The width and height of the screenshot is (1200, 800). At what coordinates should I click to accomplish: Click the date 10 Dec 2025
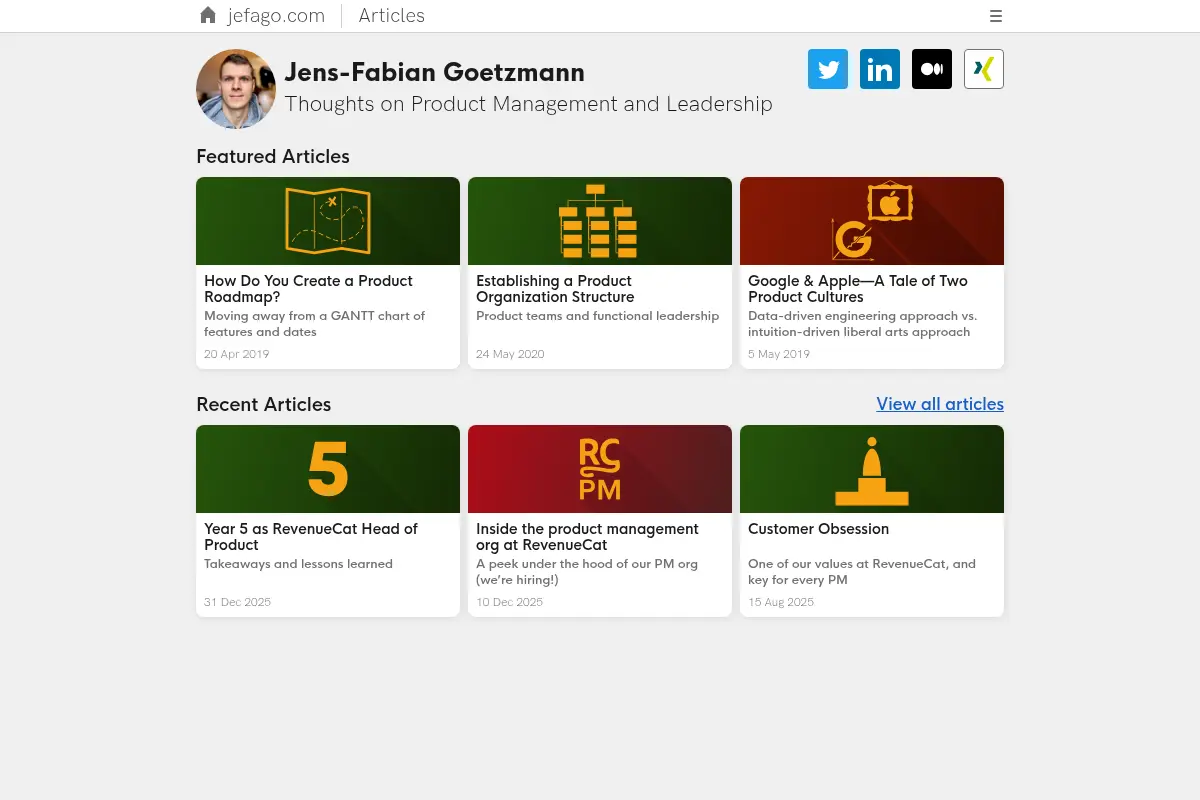tap(509, 602)
